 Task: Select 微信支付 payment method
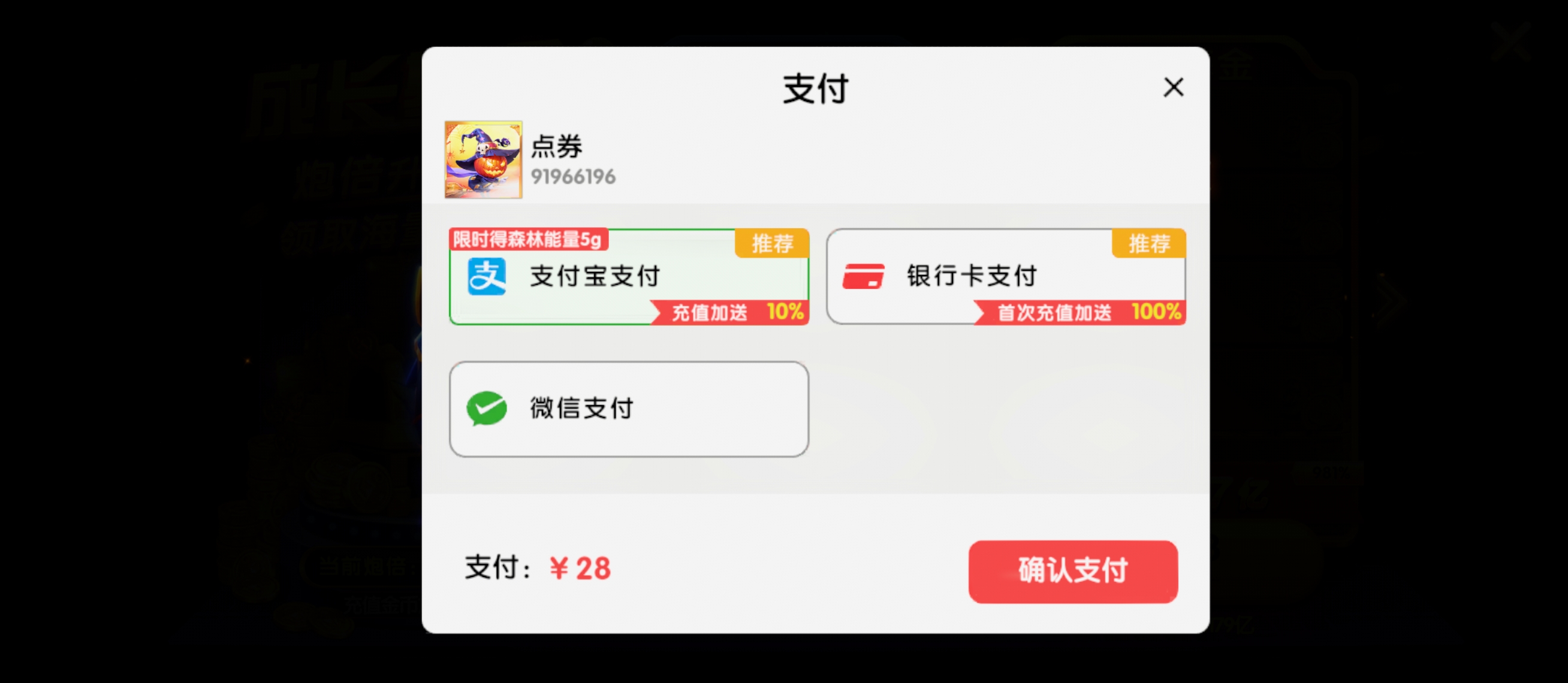pyautogui.click(x=629, y=409)
